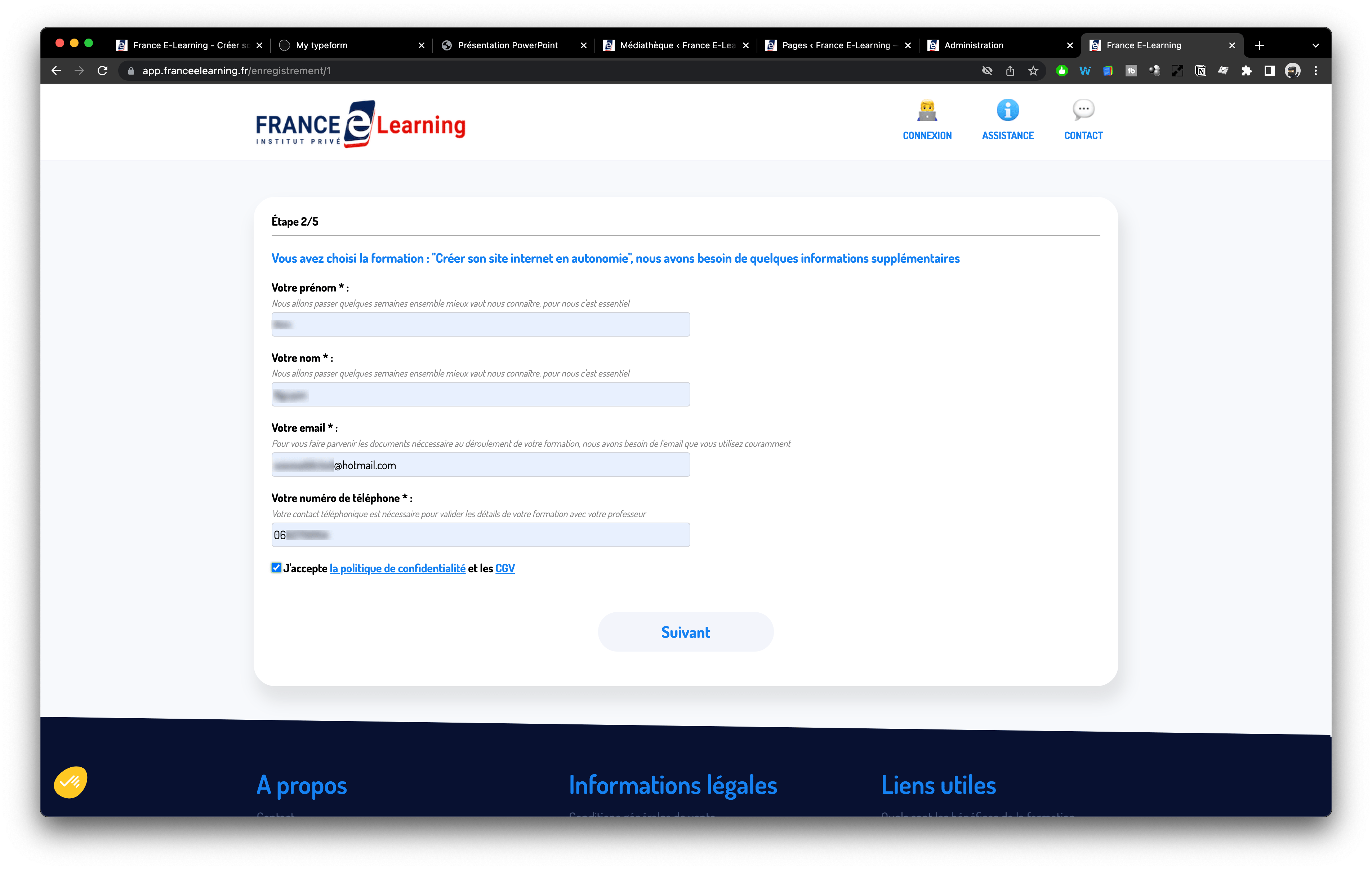
Task: Toggle the browser side panel icon
Action: pos(1269,71)
